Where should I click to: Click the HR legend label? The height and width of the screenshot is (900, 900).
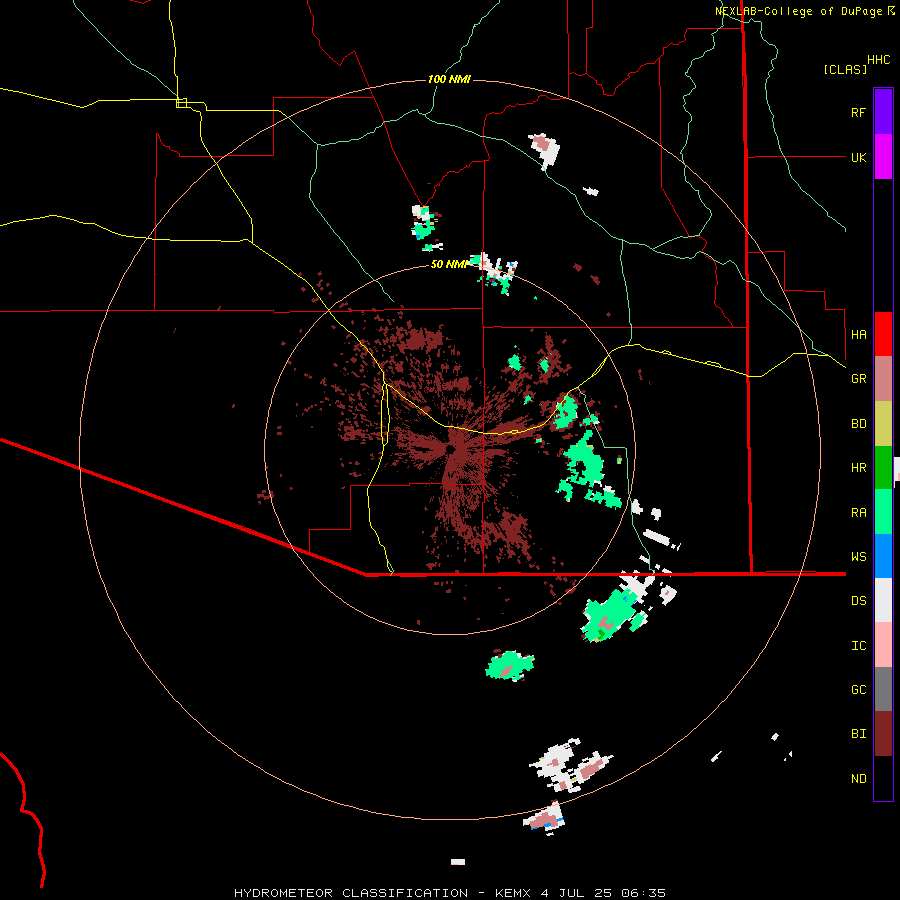(858, 468)
